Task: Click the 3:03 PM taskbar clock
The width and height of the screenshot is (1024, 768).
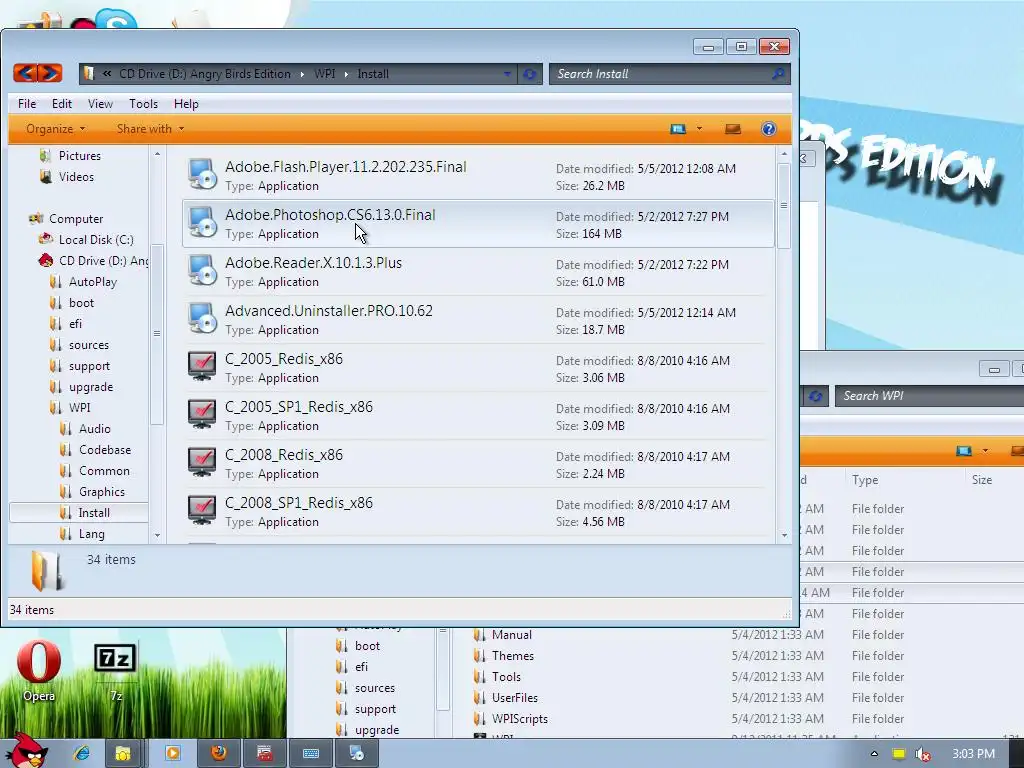Action: tap(973, 754)
